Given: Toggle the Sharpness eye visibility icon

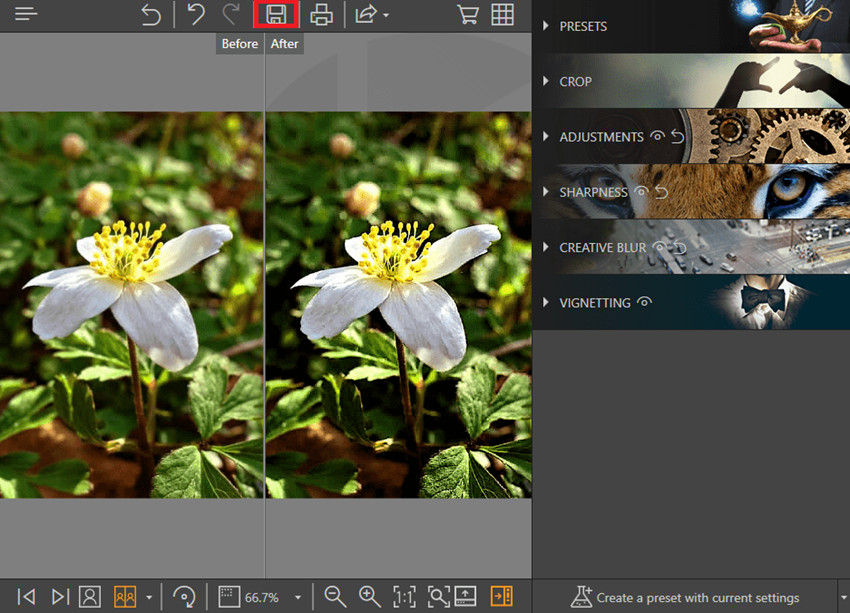Looking at the screenshot, I should coord(641,191).
